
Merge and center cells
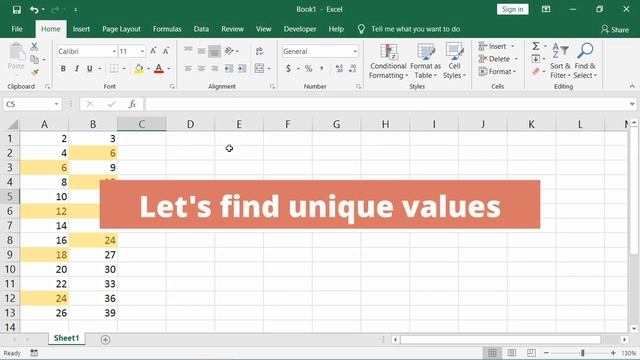pos(259,68)
